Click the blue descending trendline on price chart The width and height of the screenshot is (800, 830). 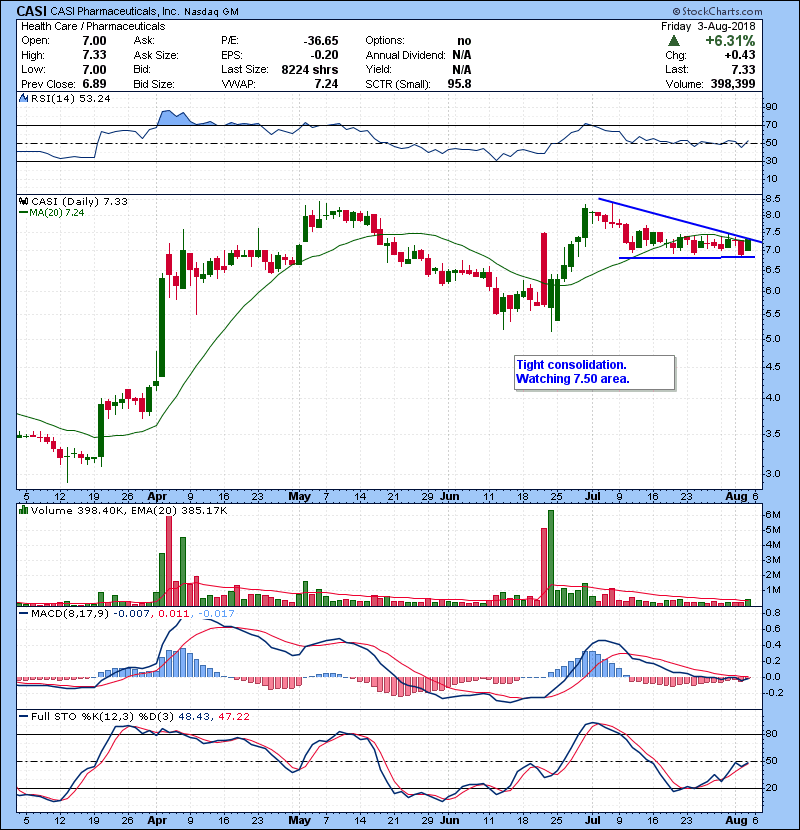point(680,220)
